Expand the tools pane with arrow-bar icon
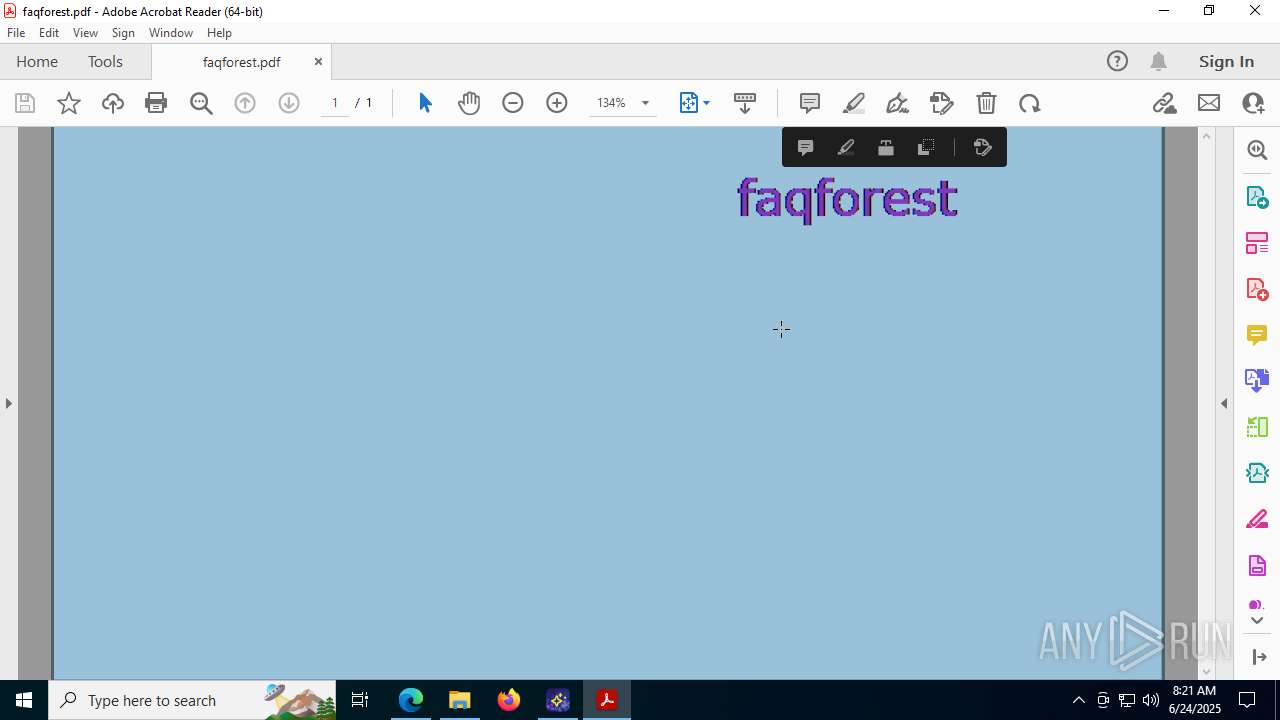 click(x=1259, y=656)
